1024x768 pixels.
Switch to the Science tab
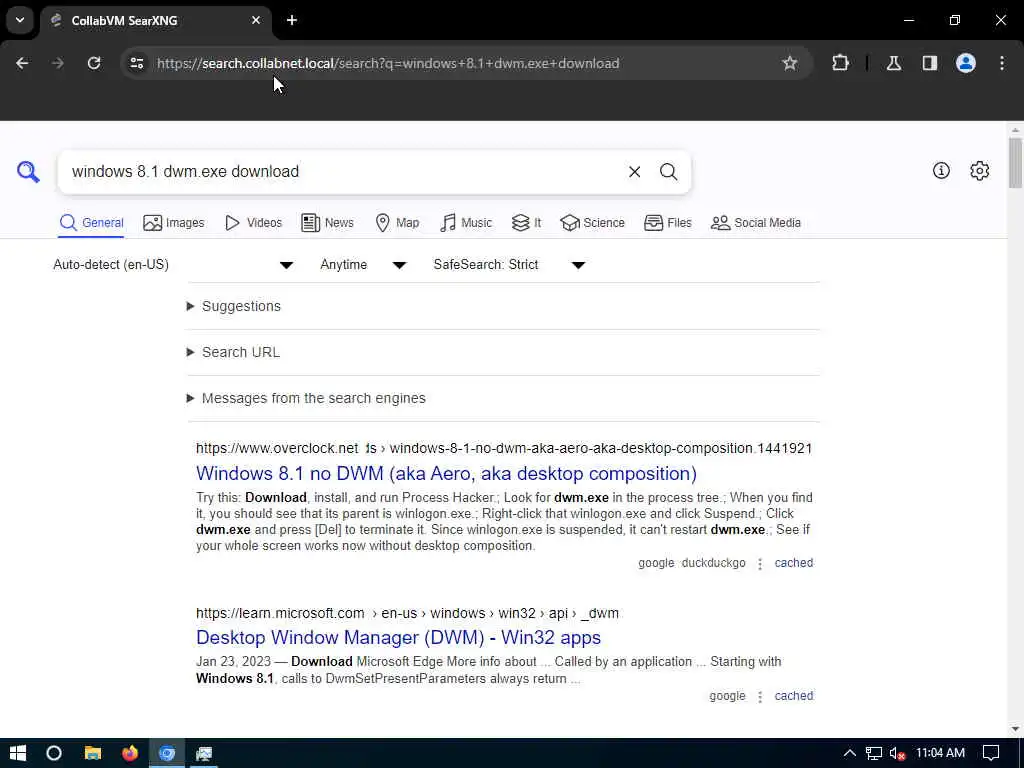[x=592, y=223]
